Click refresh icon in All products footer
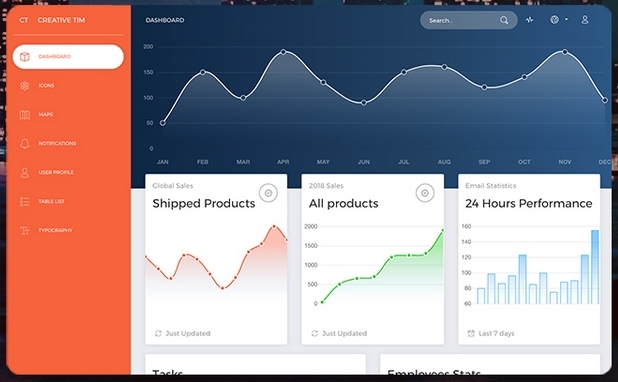618x382 pixels. click(x=315, y=334)
